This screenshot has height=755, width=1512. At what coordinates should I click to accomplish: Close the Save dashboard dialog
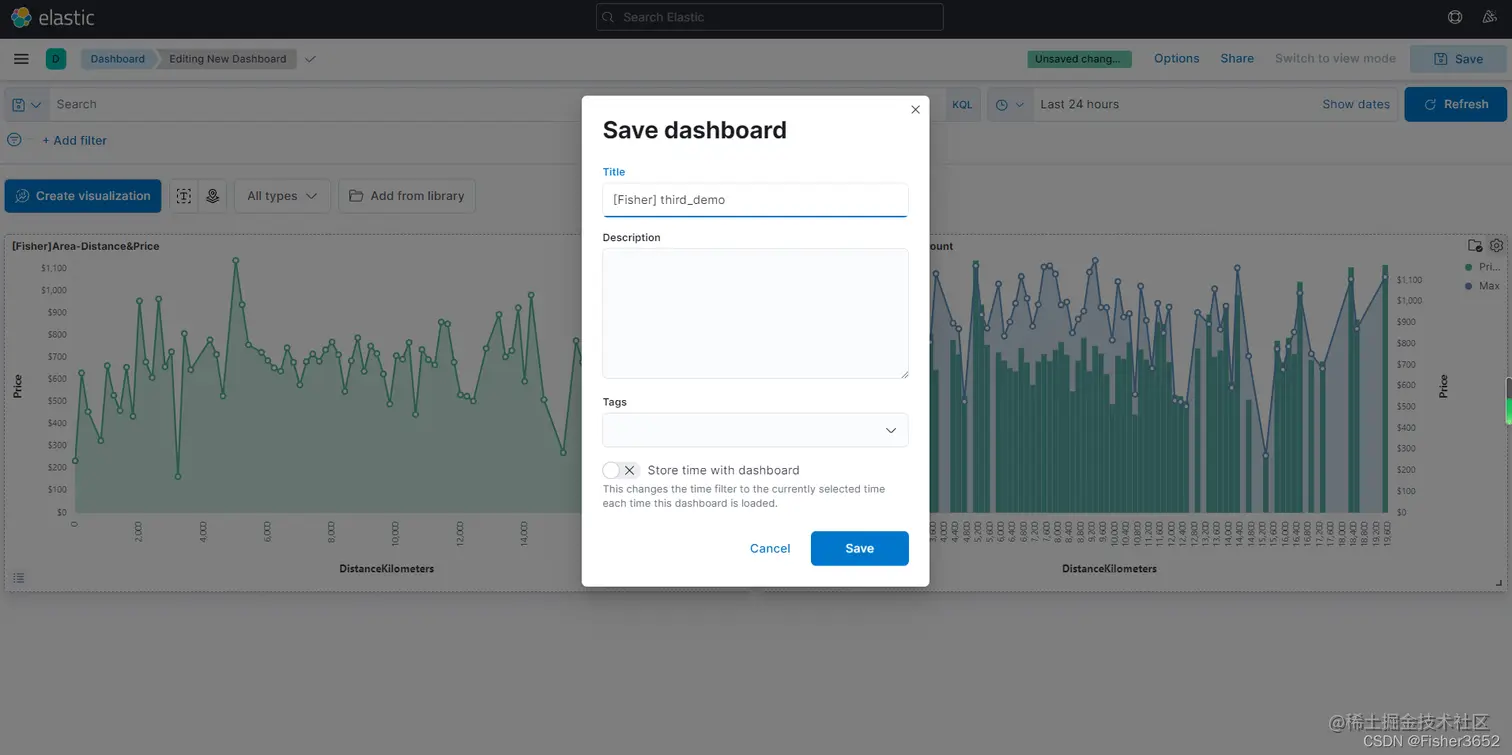(915, 110)
